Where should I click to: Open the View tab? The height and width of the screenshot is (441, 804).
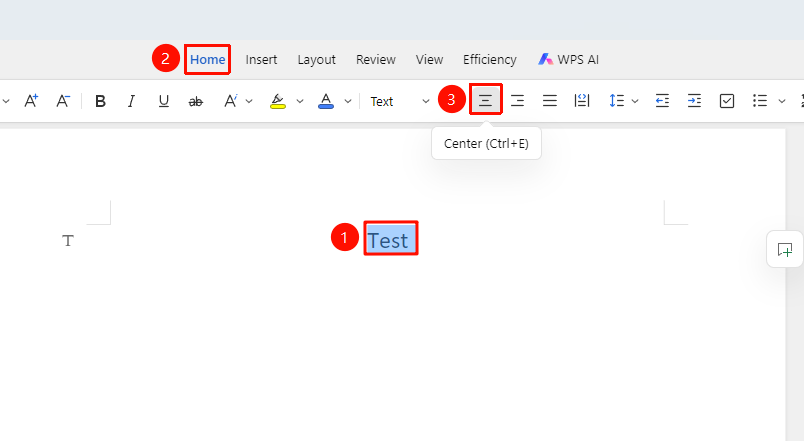(x=429, y=59)
